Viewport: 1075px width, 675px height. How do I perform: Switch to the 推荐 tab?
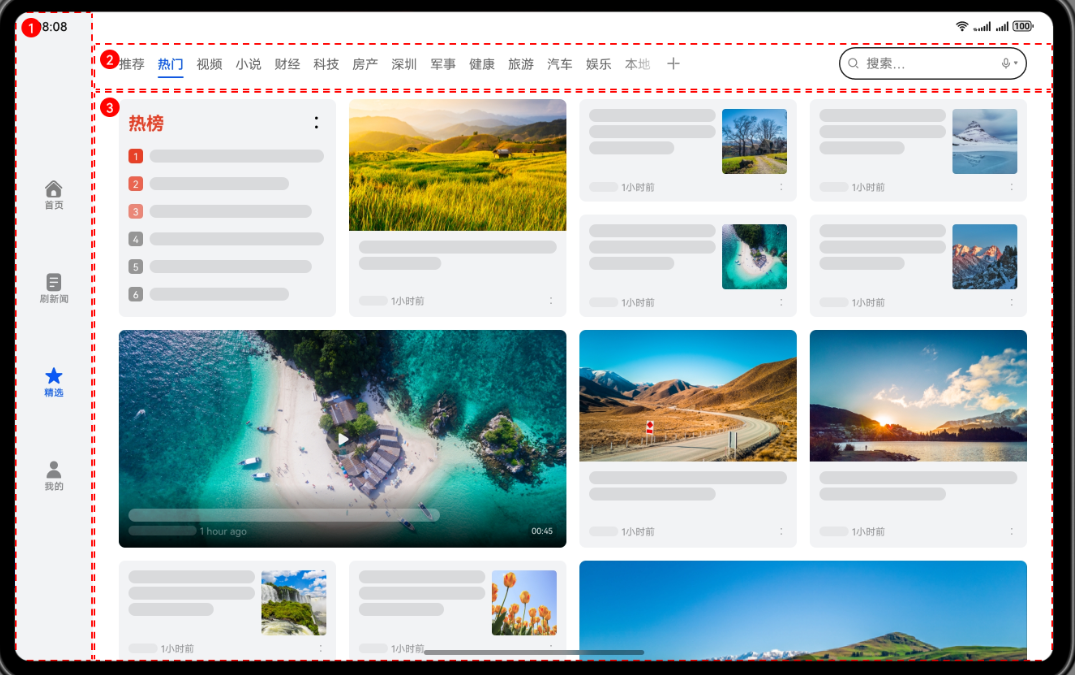(132, 64)
